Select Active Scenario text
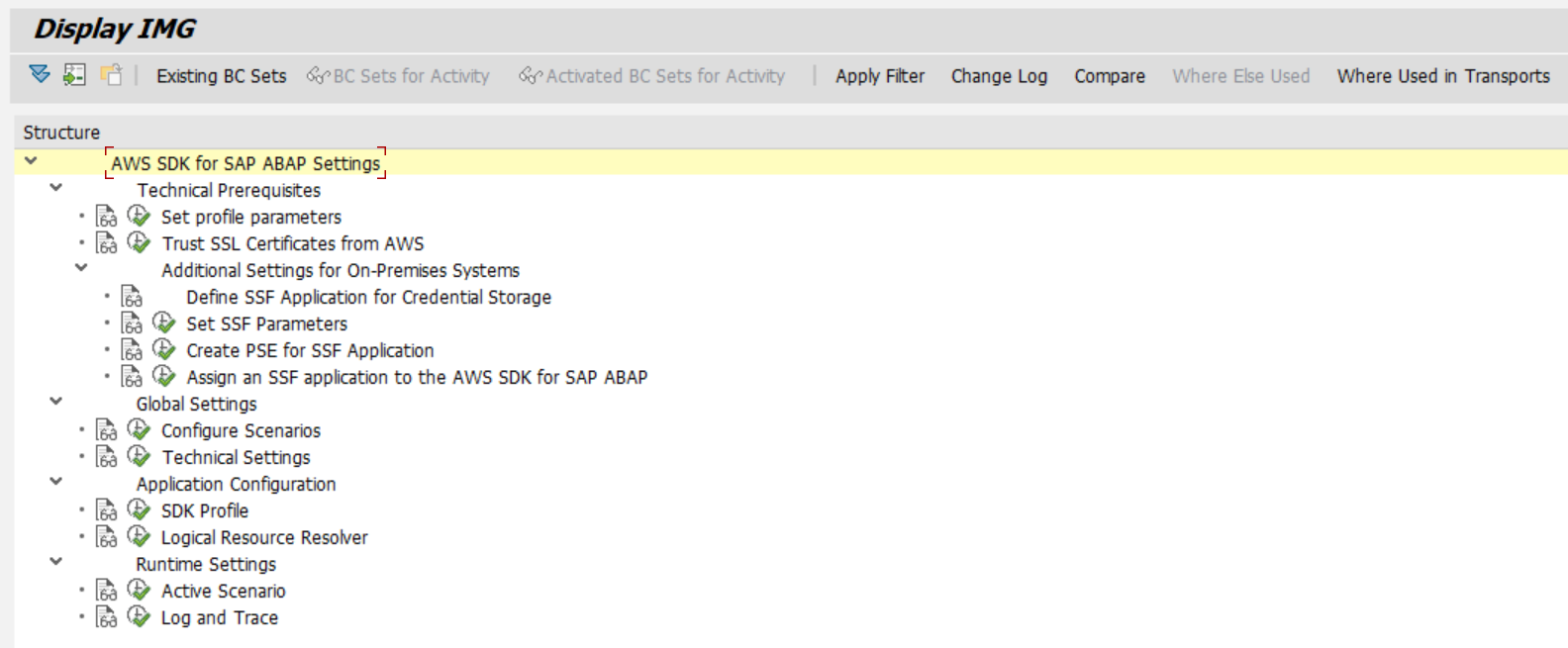Viewport: 1568px width, 648px height. click(224, 591)
